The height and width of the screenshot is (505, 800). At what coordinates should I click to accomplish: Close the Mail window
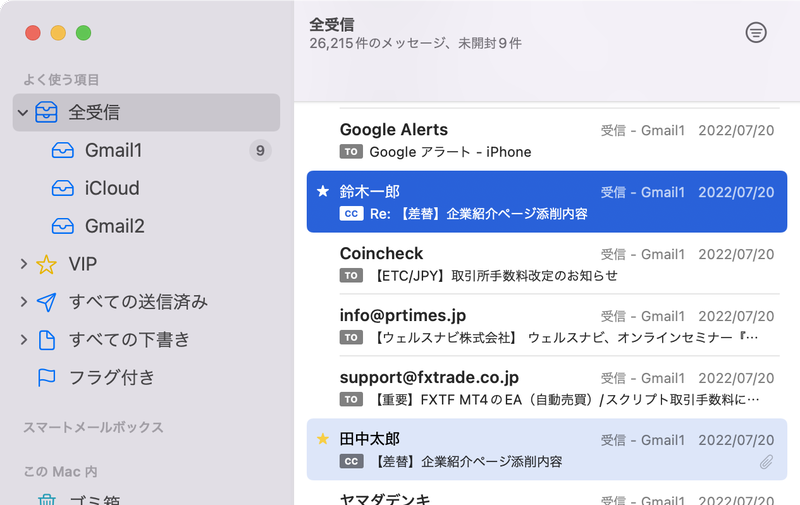click(33, 33)
